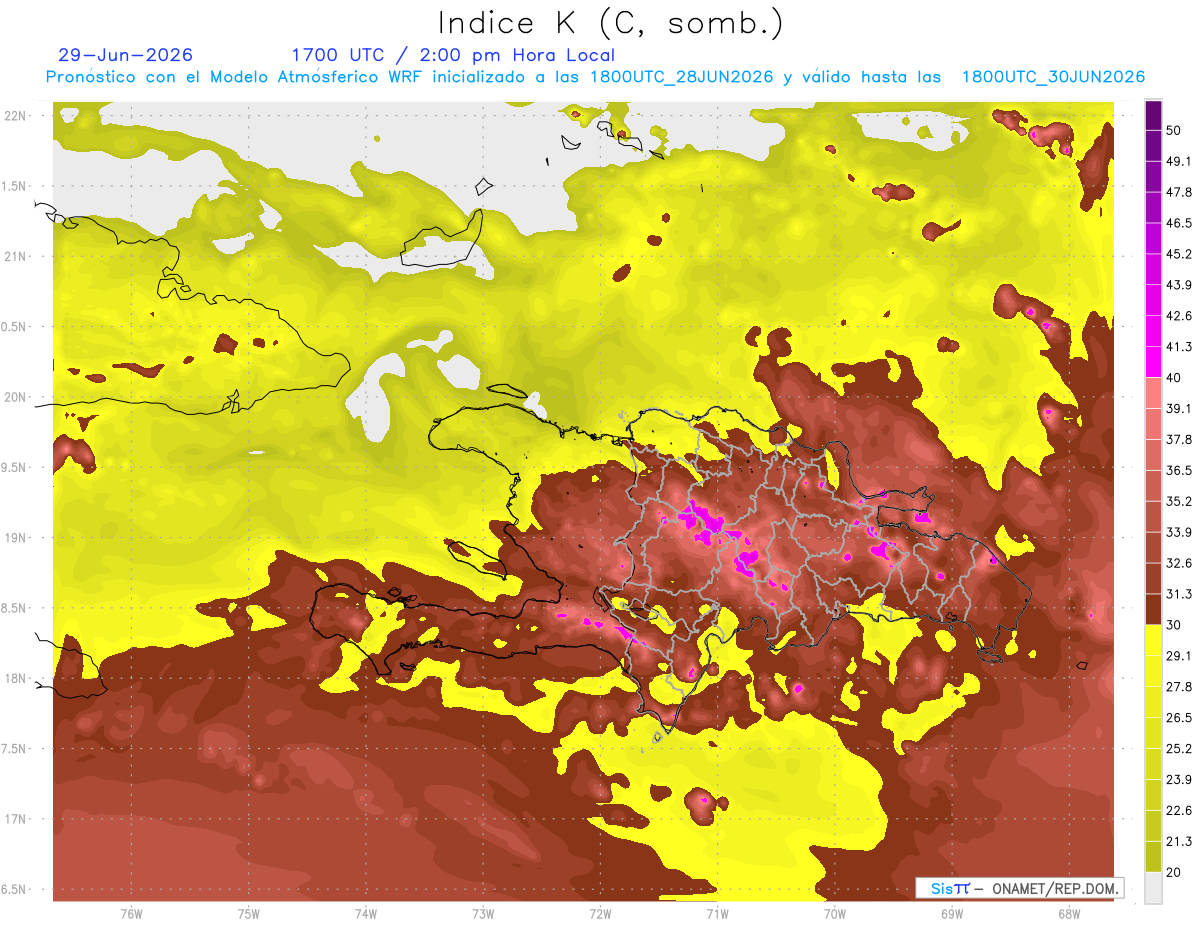
Task: Click the 70W longitude label
Action: pos(835,913)
